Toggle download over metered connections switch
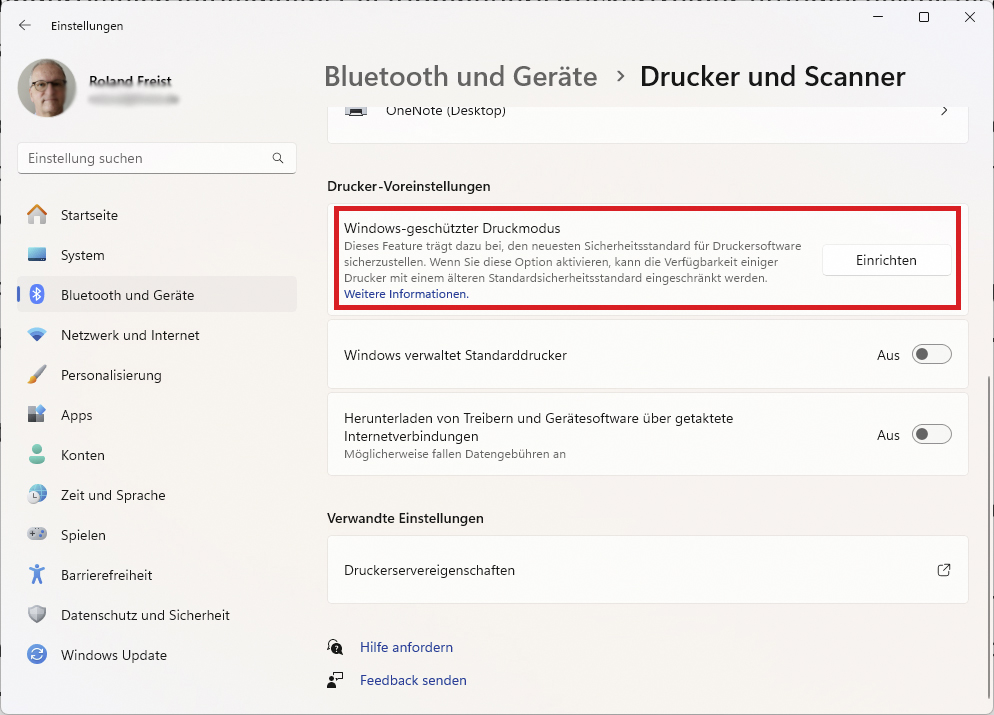Screen dimensions: 994x715 coord(931,434)
